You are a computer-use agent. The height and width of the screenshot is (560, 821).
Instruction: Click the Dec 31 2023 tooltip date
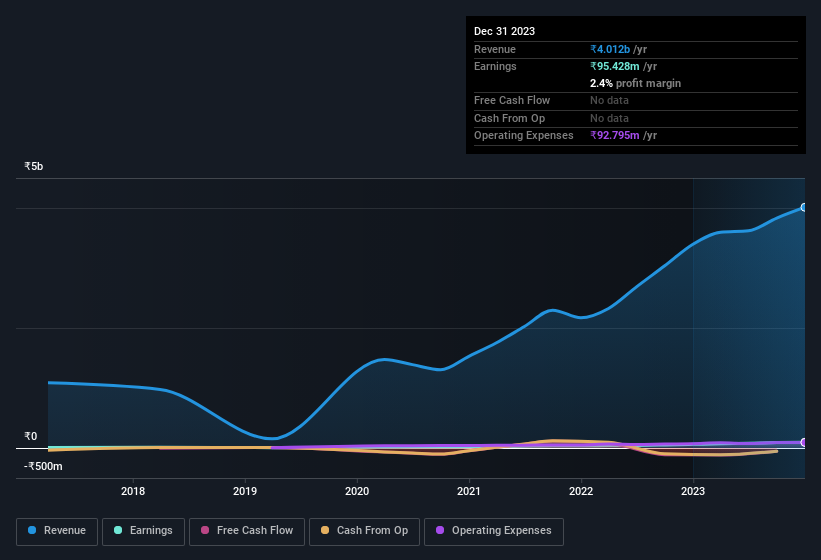[504, 31]
